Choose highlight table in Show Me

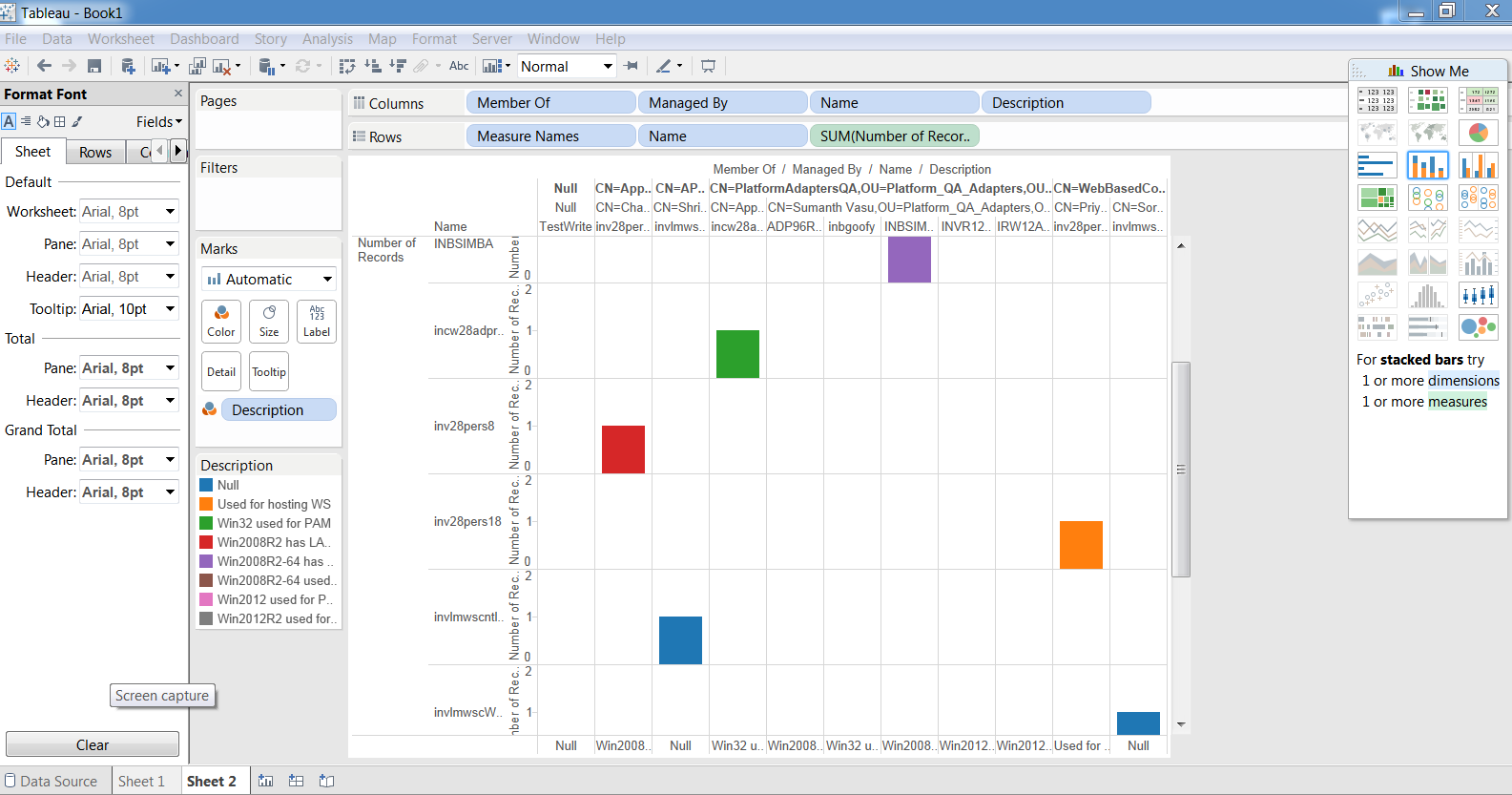point(1478,100)
